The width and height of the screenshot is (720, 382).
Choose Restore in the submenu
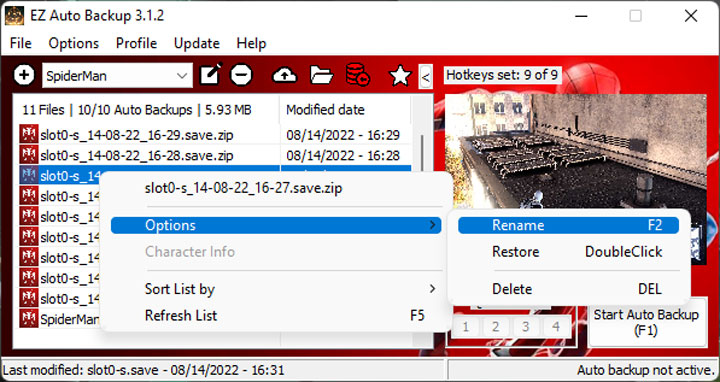(568, 252)
